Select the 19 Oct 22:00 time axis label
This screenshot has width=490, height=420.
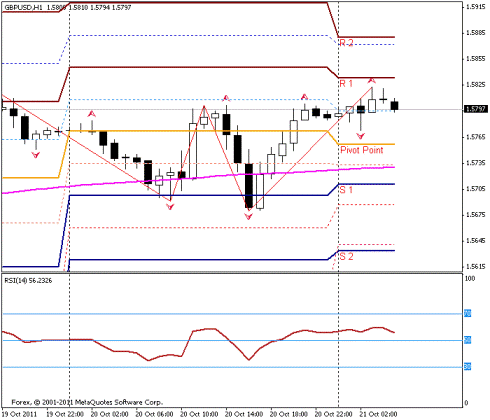click(x=65, y=414)
